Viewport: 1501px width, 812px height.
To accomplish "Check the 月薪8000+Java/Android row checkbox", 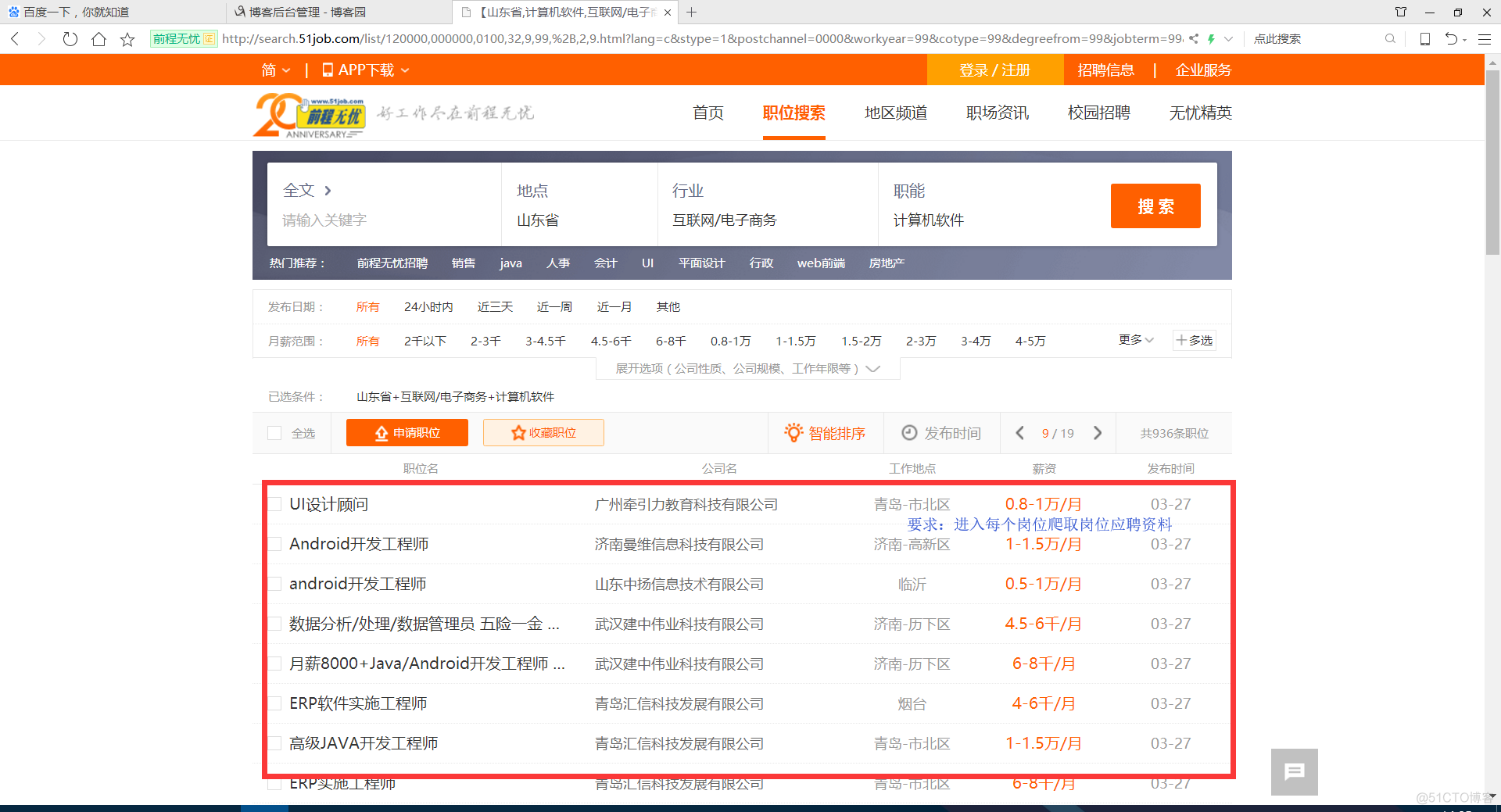I will pos(274,664).
